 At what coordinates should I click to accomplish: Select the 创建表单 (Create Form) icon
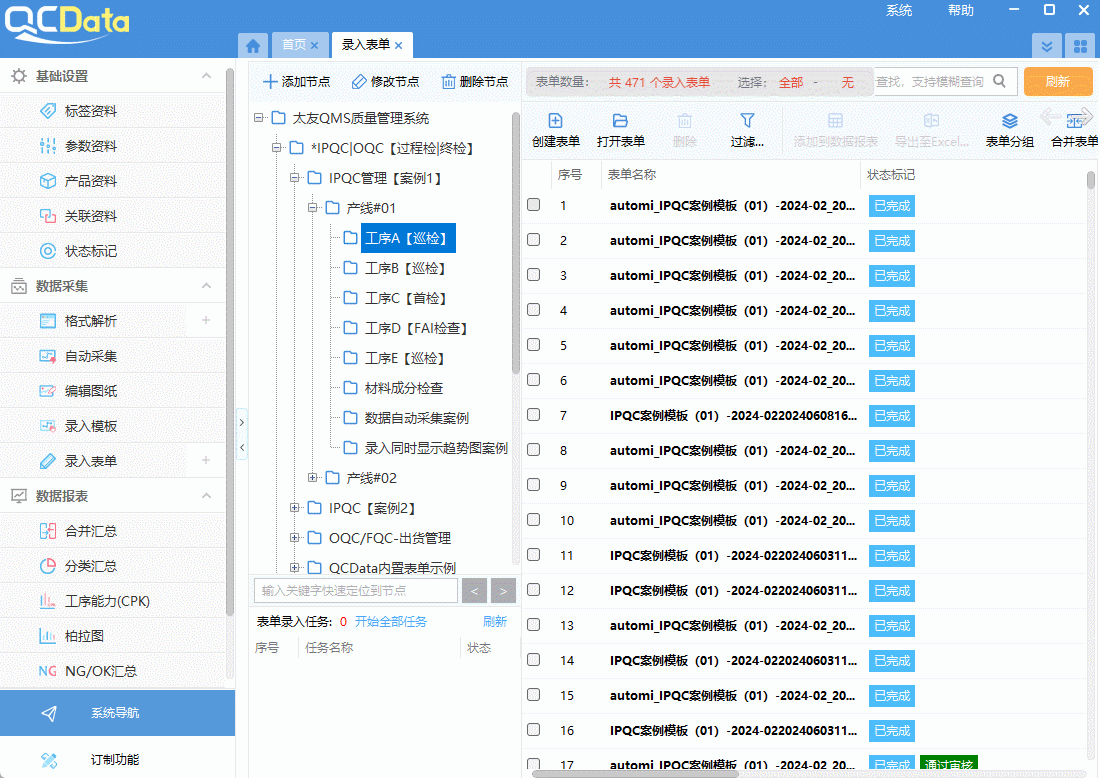[x=554, y=128]
